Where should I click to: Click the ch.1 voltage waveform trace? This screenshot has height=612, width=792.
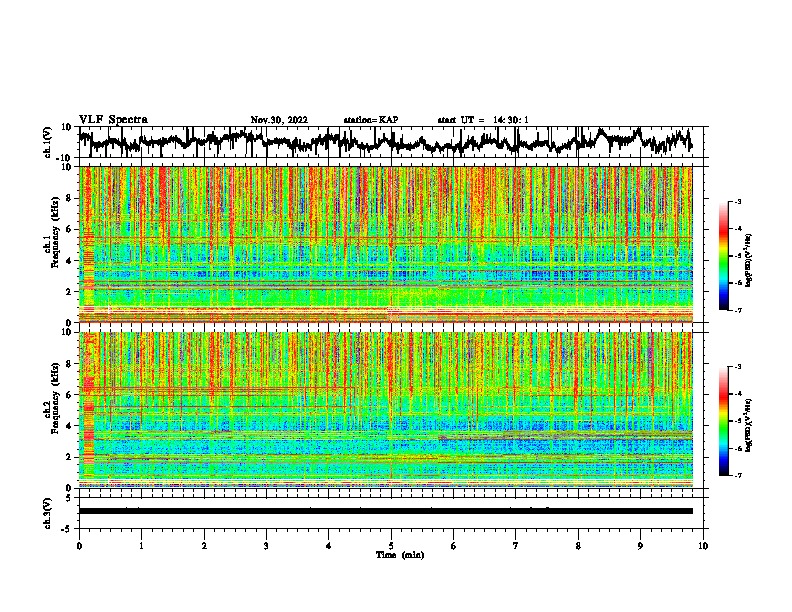385,142
